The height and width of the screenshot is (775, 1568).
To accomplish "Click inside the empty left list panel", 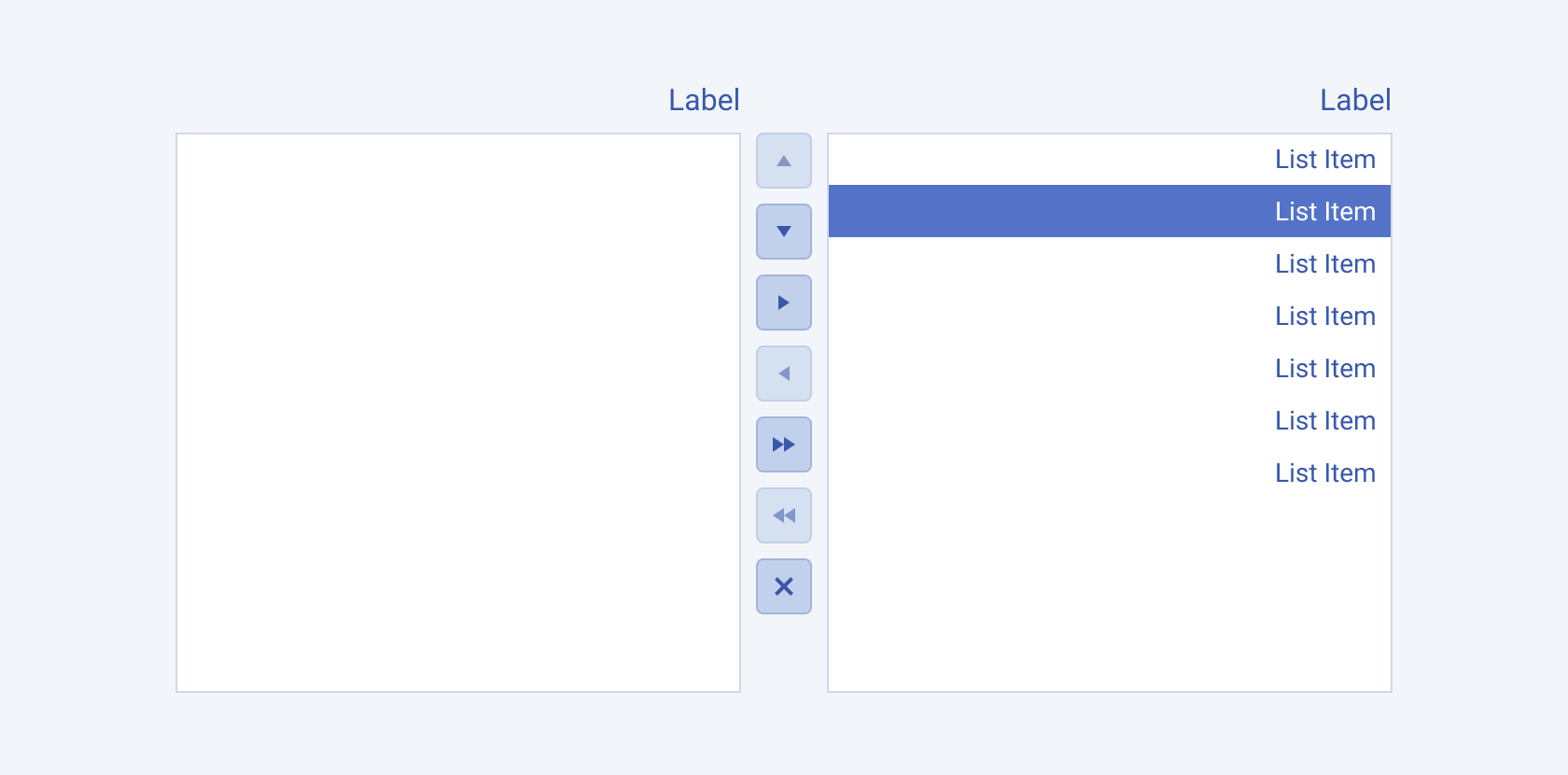I will (x=457, y=411).
